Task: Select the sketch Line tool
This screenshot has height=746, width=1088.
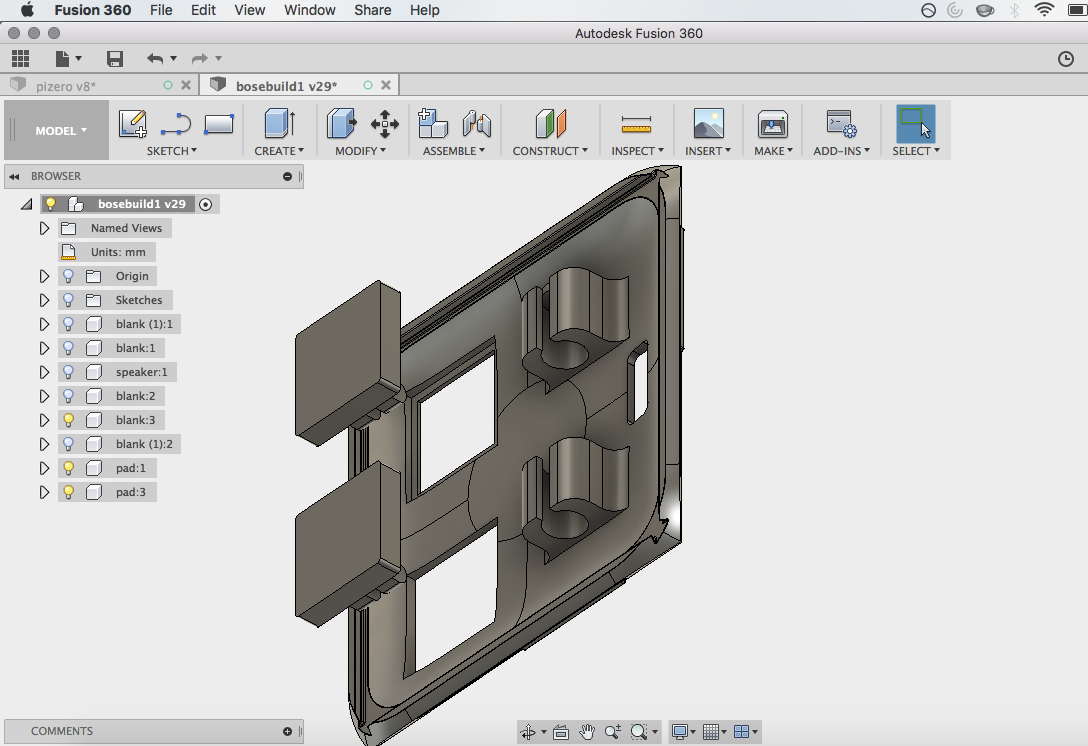Action: [x=176, y=124]
